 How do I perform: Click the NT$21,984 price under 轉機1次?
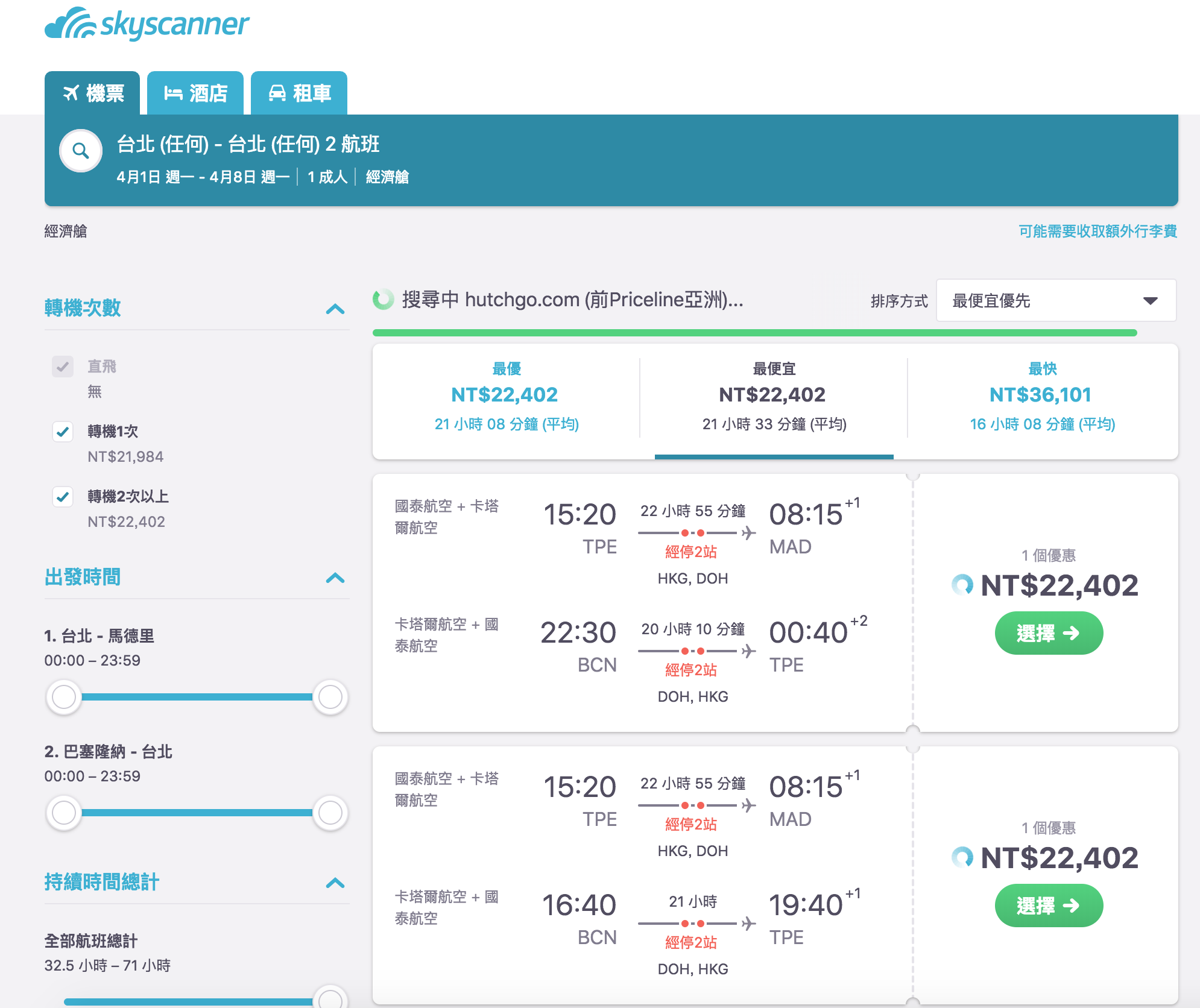pos(125,457)
